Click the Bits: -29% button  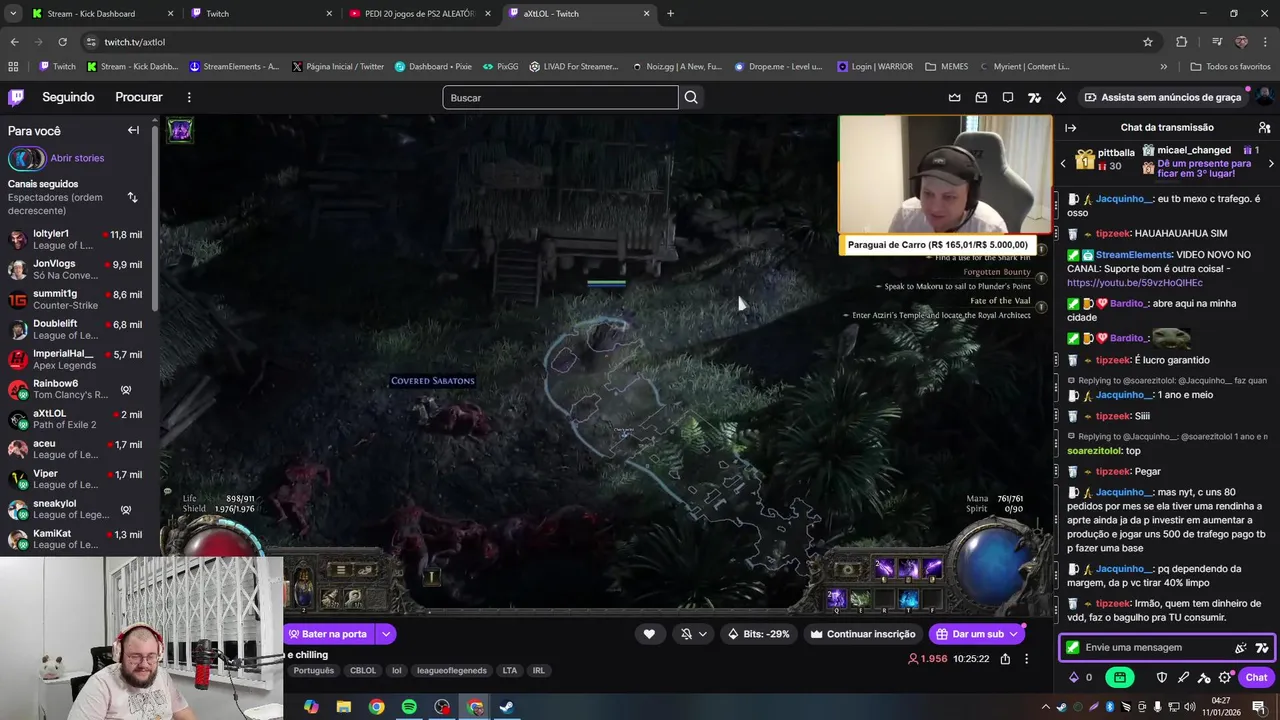pyautogui.click(x=758, y=634)
